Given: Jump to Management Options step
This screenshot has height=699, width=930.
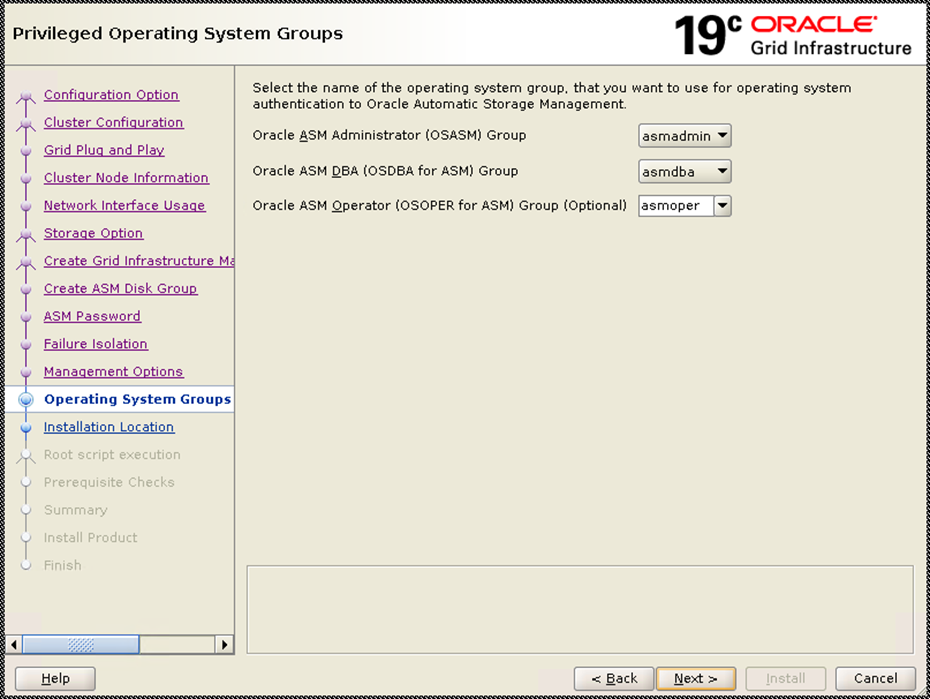Looking at the screenshot, I should click(113, 372).
